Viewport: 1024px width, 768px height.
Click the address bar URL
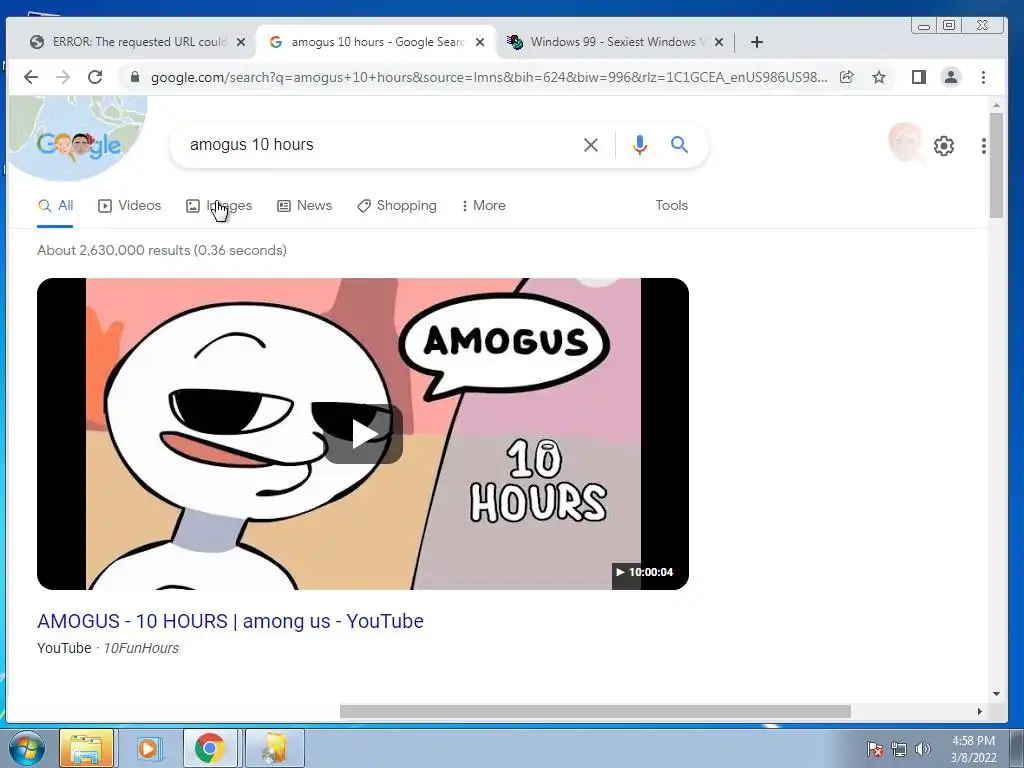coord(488,77)
